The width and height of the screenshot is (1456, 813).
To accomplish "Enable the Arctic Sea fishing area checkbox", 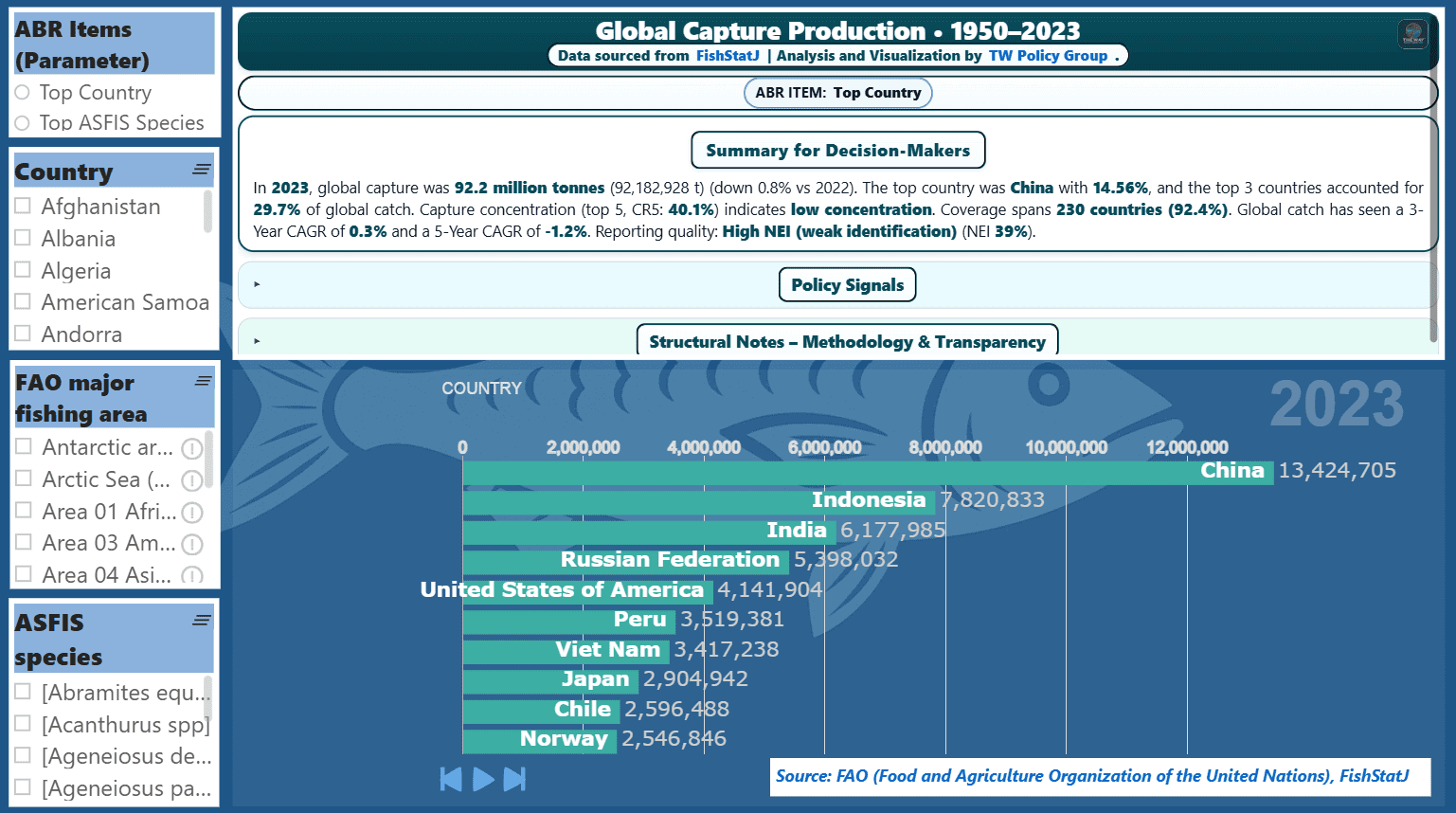I will 24,479.
